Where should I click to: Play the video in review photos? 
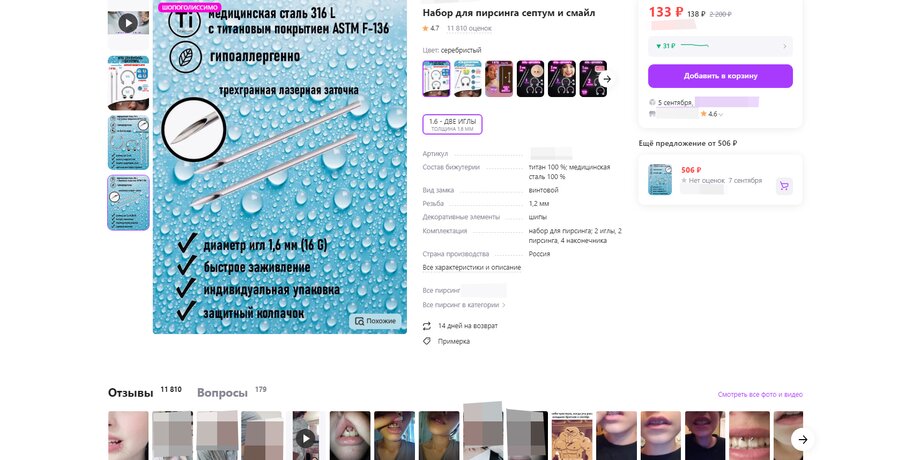305,438
